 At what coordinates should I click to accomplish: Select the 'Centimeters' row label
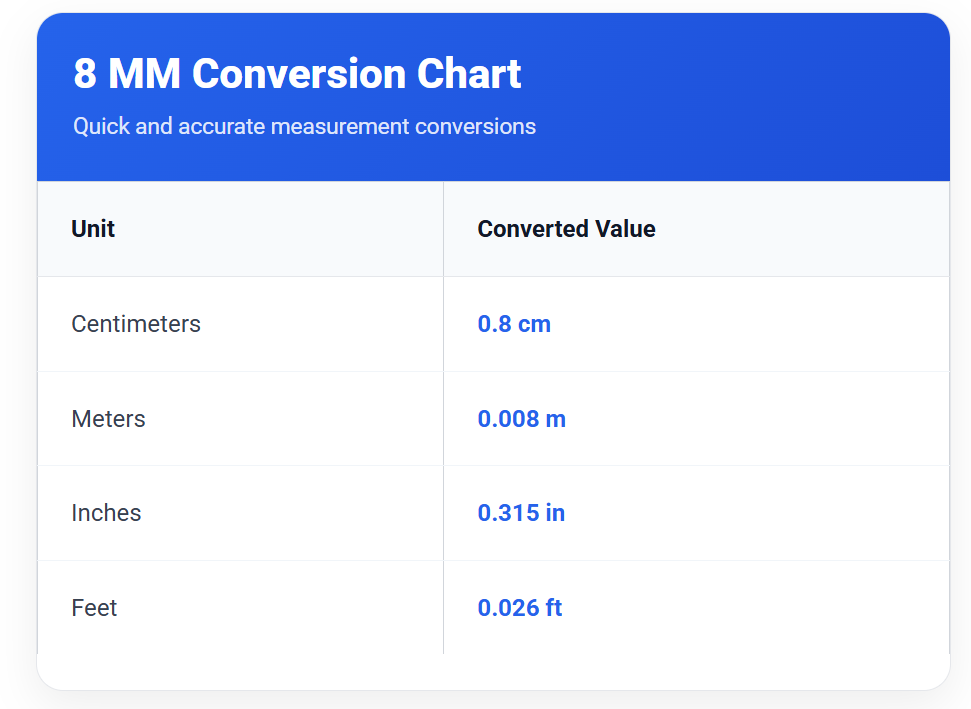pyautogui.click(x=136, y=324)
